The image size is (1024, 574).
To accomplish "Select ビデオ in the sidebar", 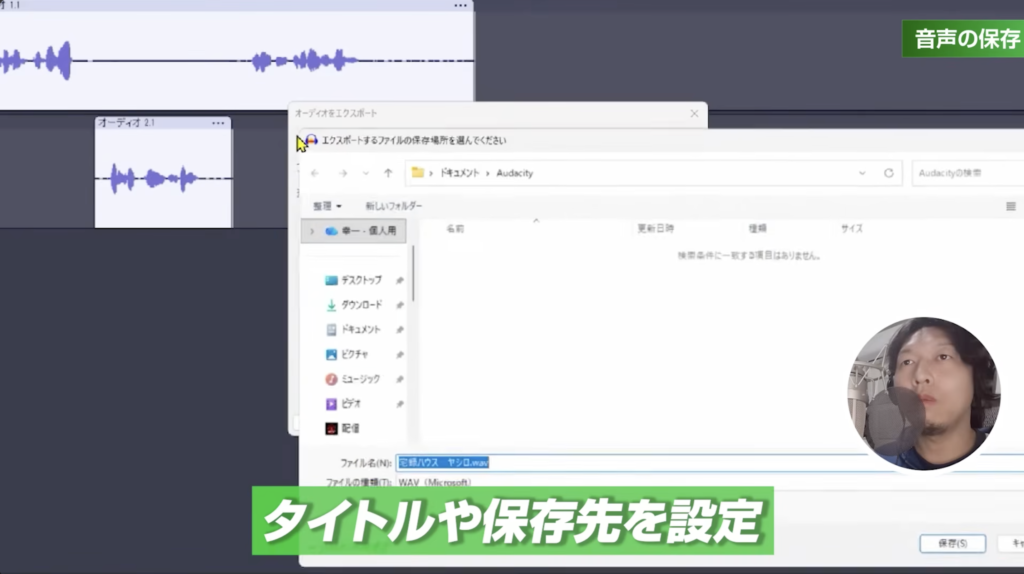I will click(x=350, y=404).
